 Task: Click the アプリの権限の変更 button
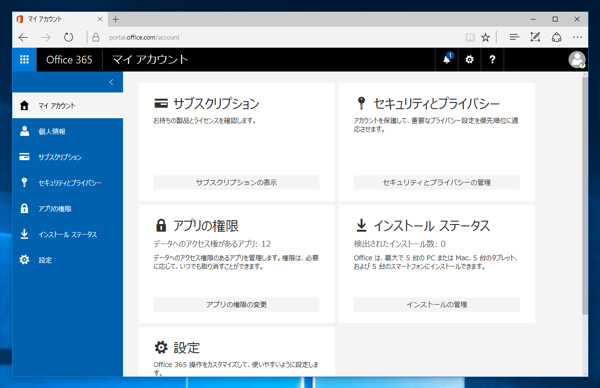pos(236,305)
